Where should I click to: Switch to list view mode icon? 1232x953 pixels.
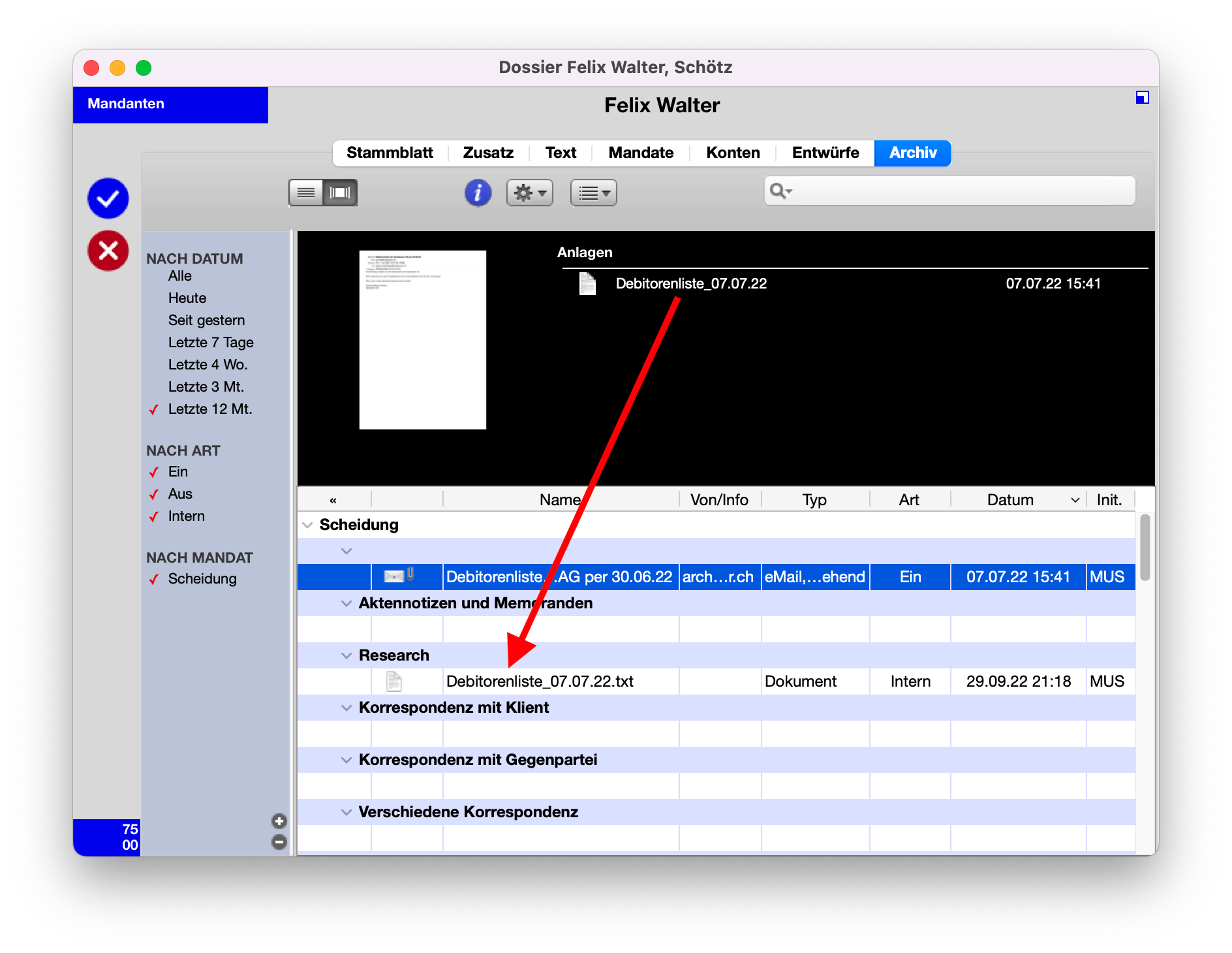pyautogui.click(x=306, y=193)
